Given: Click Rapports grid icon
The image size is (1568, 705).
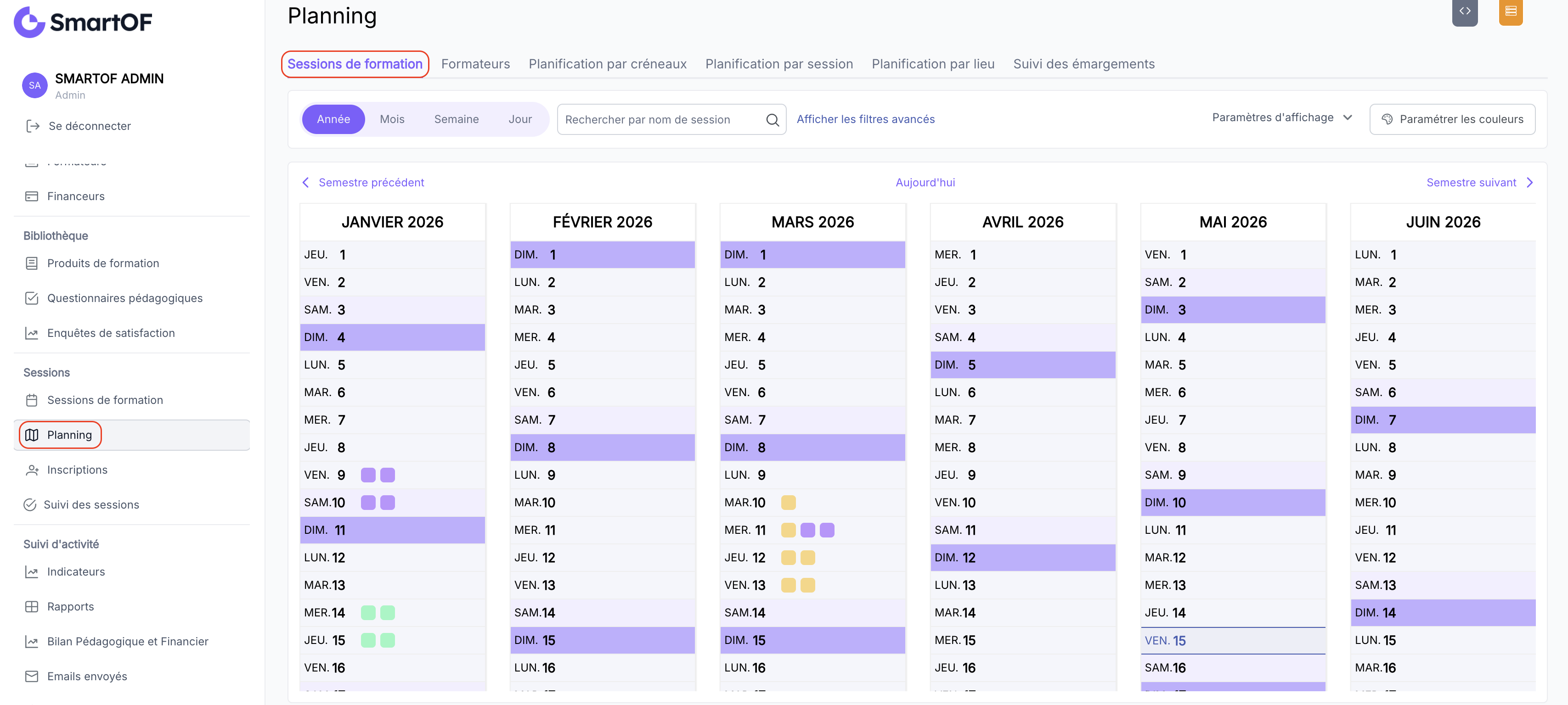Looking at the screenshot, I should pos(32,606).
